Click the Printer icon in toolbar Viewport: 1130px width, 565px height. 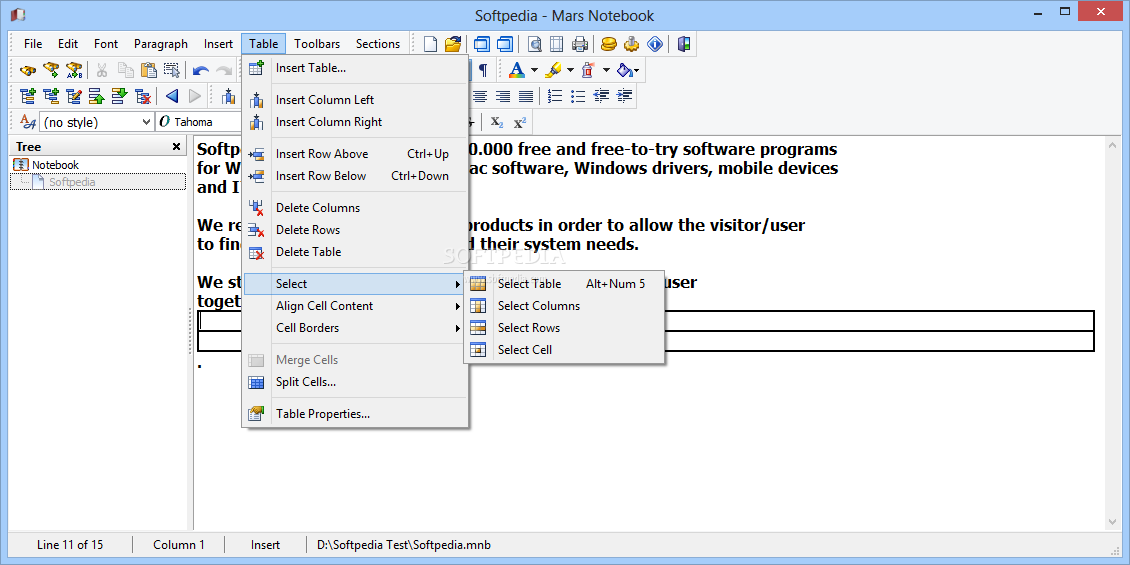580,44
